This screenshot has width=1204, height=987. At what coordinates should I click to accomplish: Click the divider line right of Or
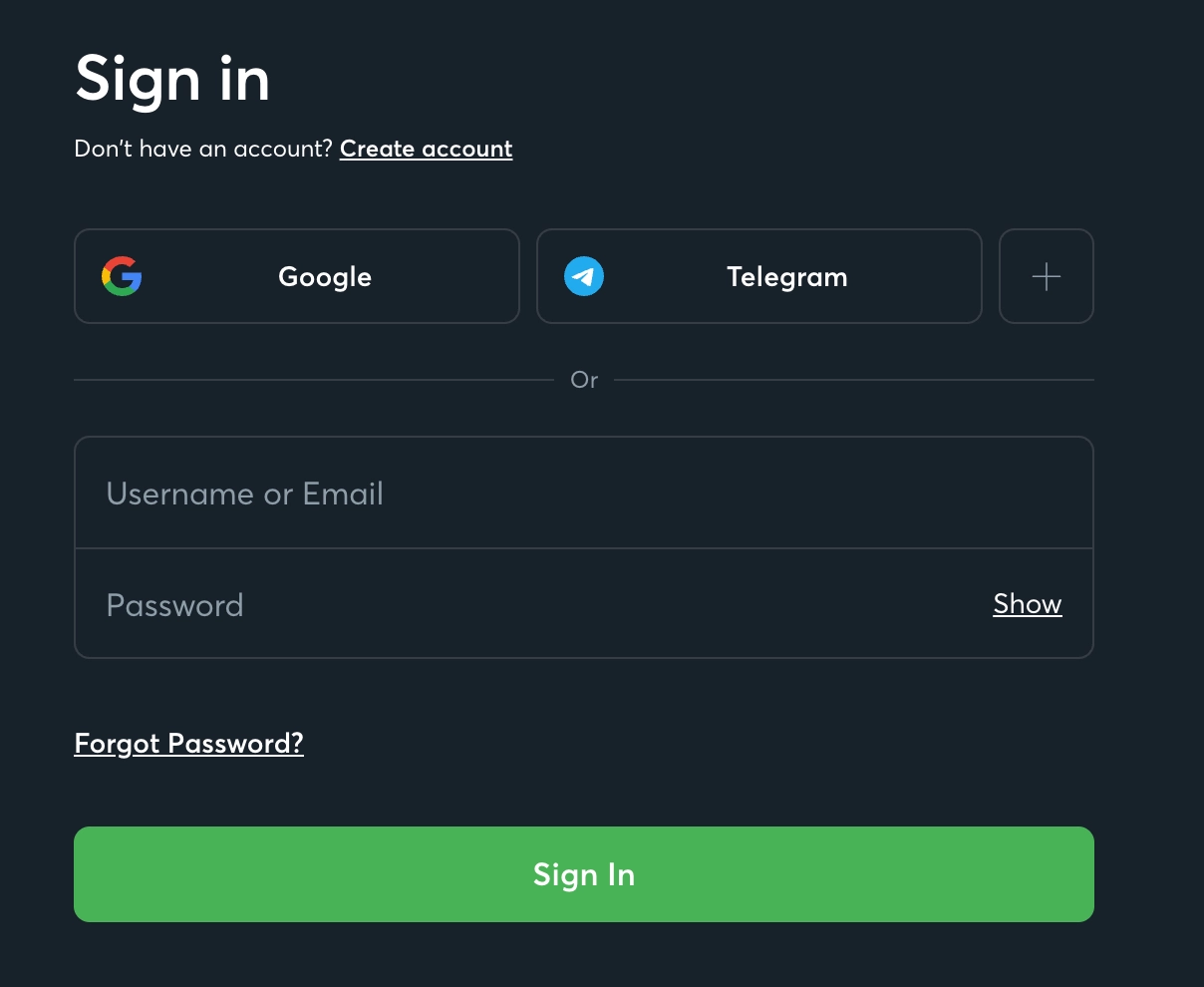click(854, 380)
